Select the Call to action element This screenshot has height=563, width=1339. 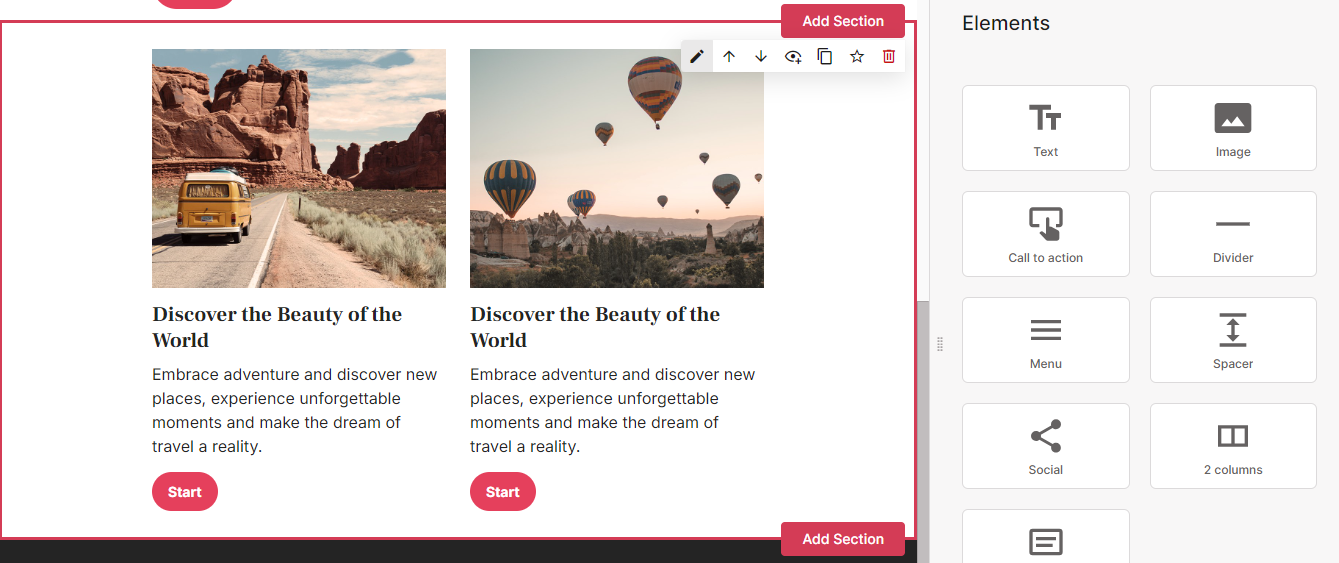(x=1046, y=234)
